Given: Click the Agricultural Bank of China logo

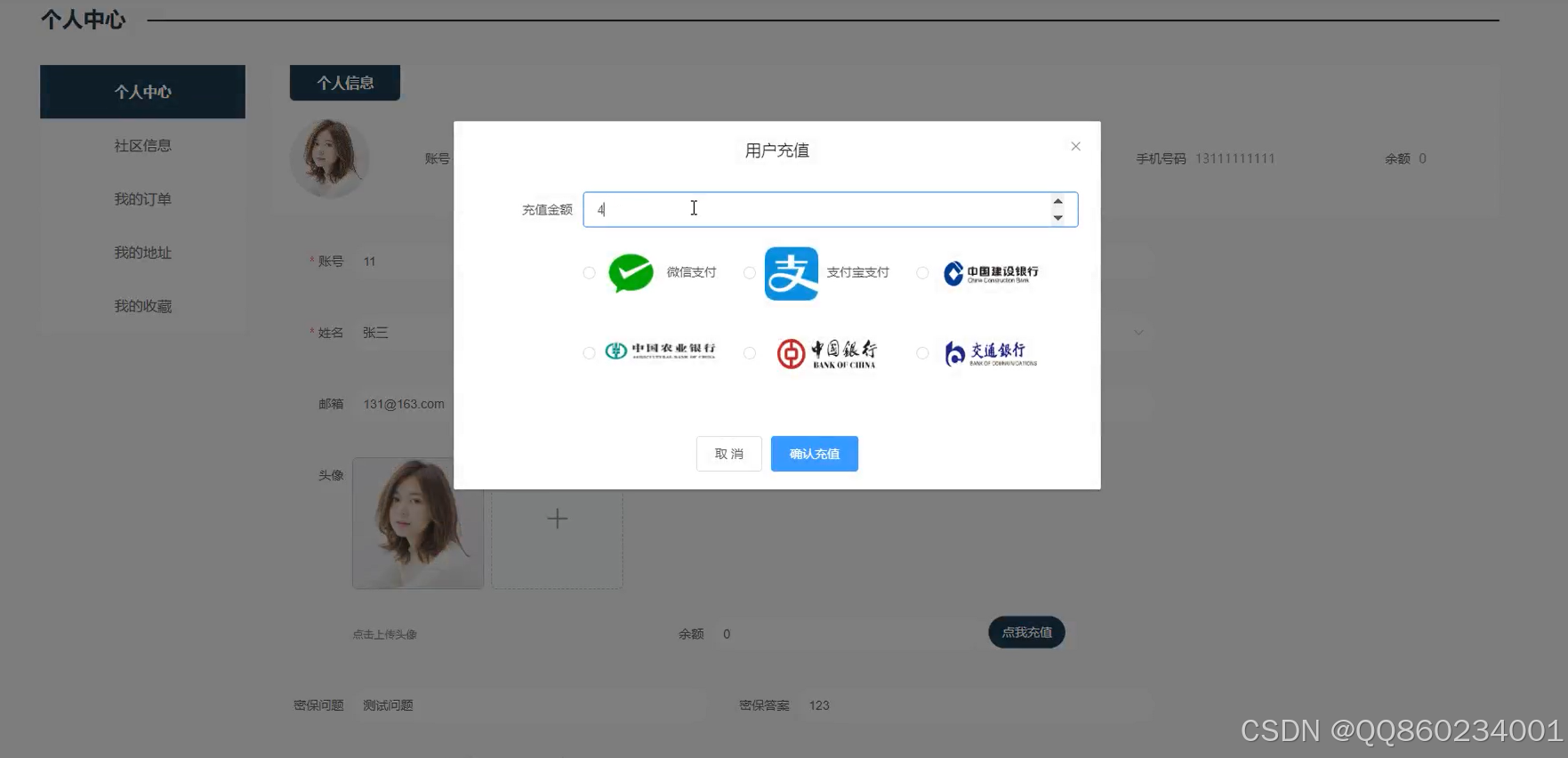Looking at the screenshot, I should [660, 351].
